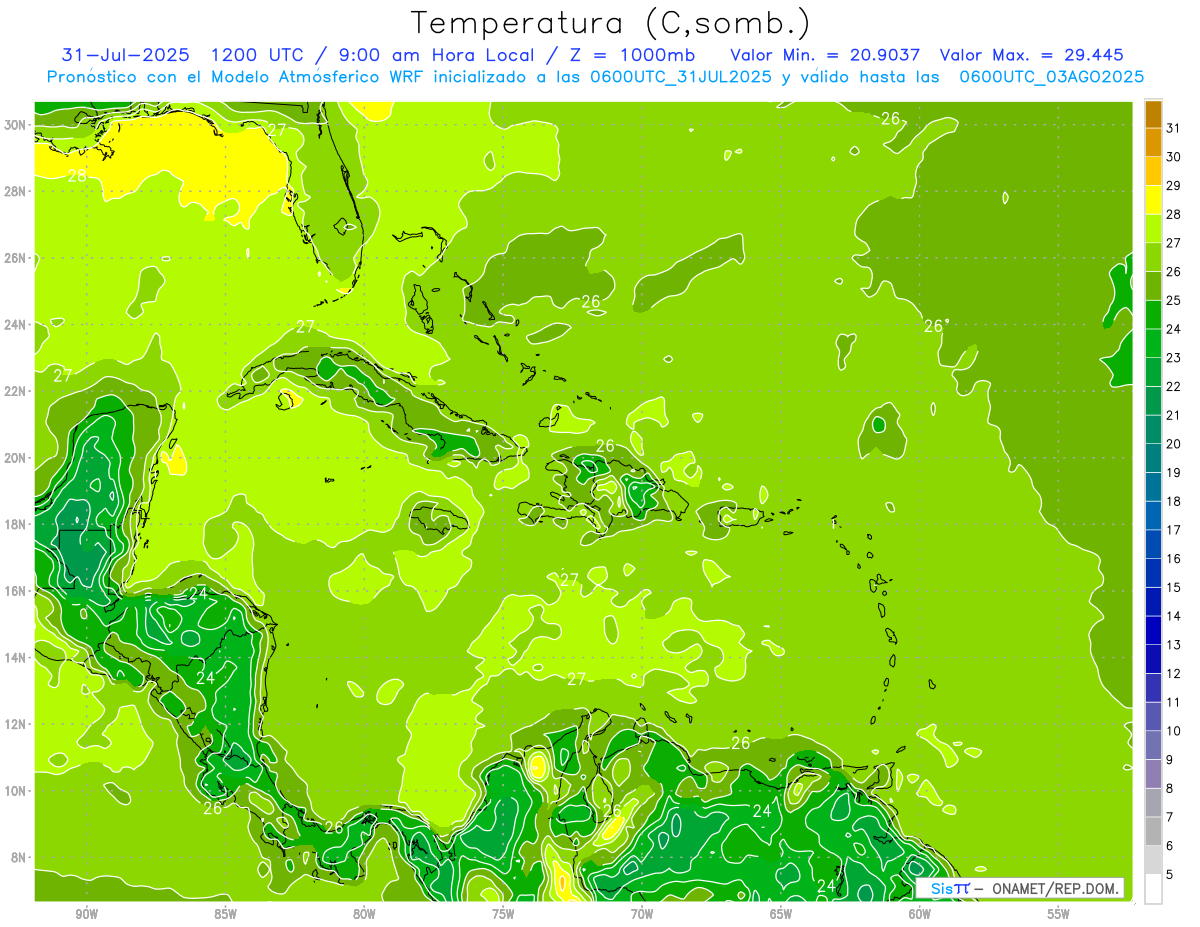Click the 'Valor Max. = 29.445' text
The width and height of the screenshot is (1200, 927).
point(1032,55)
